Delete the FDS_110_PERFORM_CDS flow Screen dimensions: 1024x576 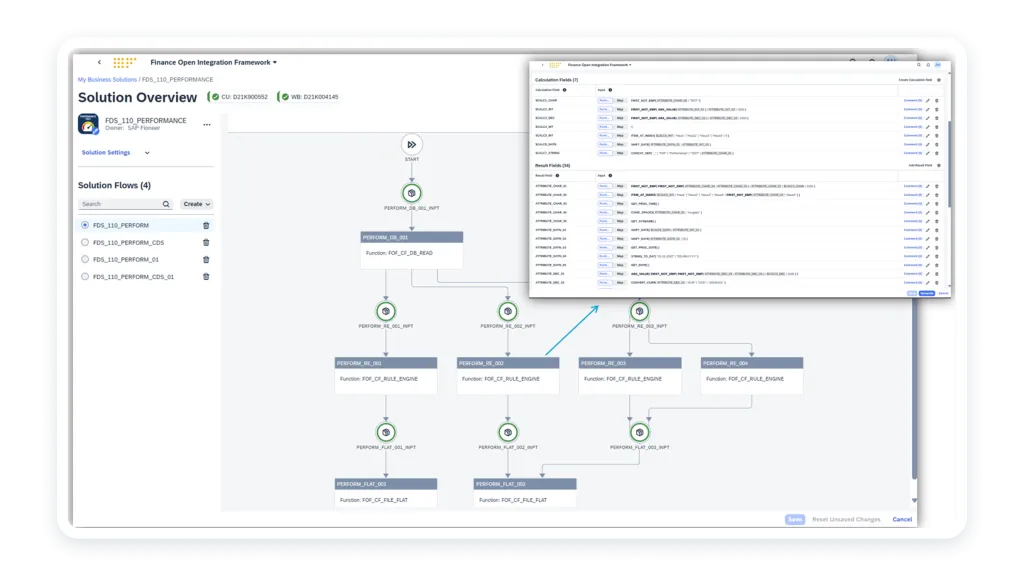206,242
